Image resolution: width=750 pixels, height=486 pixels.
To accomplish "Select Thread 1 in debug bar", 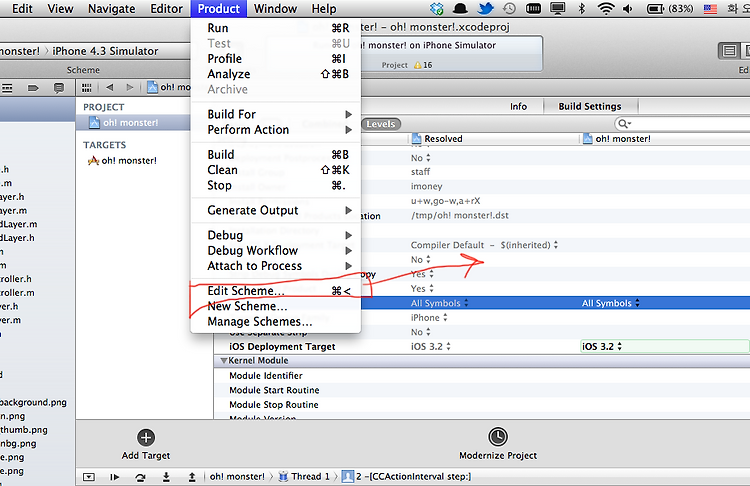I will pos(305,476).
